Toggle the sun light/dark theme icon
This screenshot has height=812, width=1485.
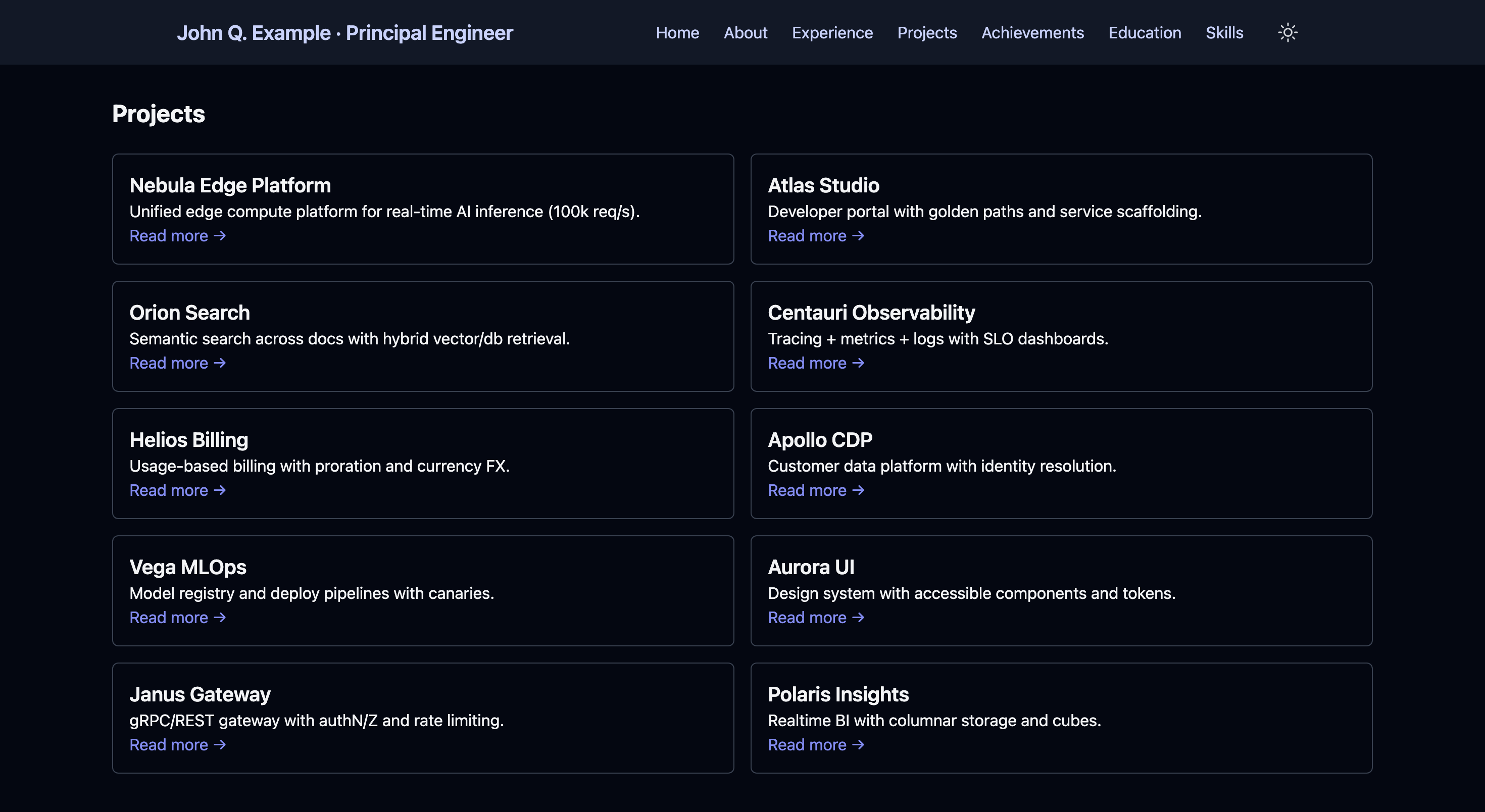1288,32
